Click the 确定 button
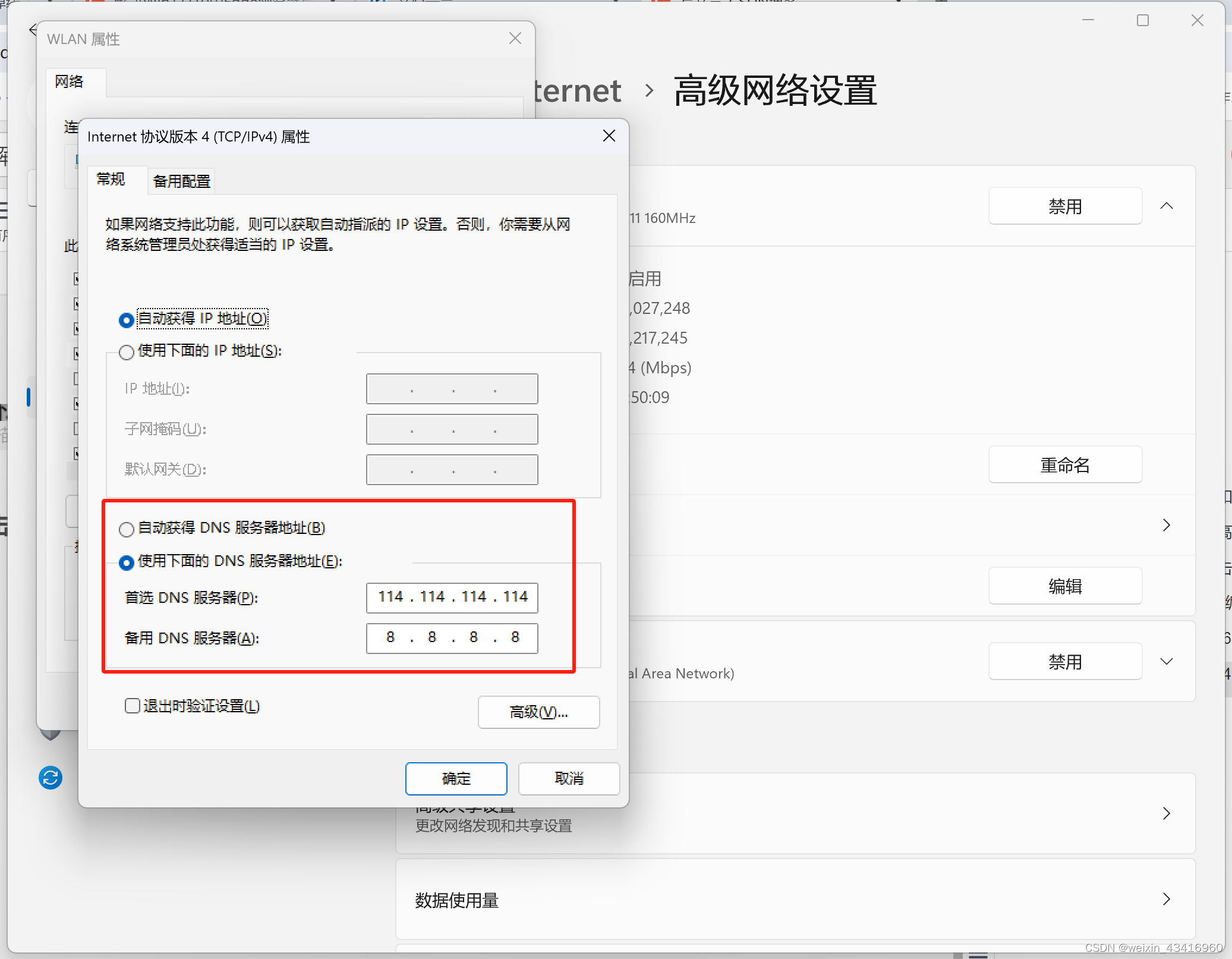This screenshot has height=959, width=1232. [456, 778]
